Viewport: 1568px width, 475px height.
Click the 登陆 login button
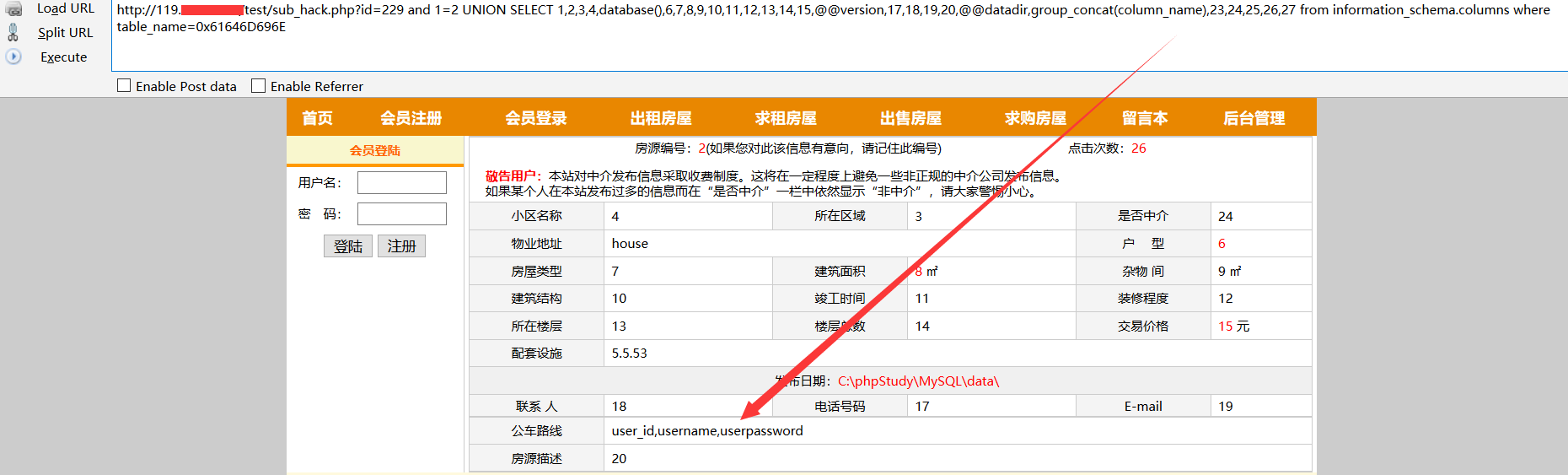(x=348, y=246)
